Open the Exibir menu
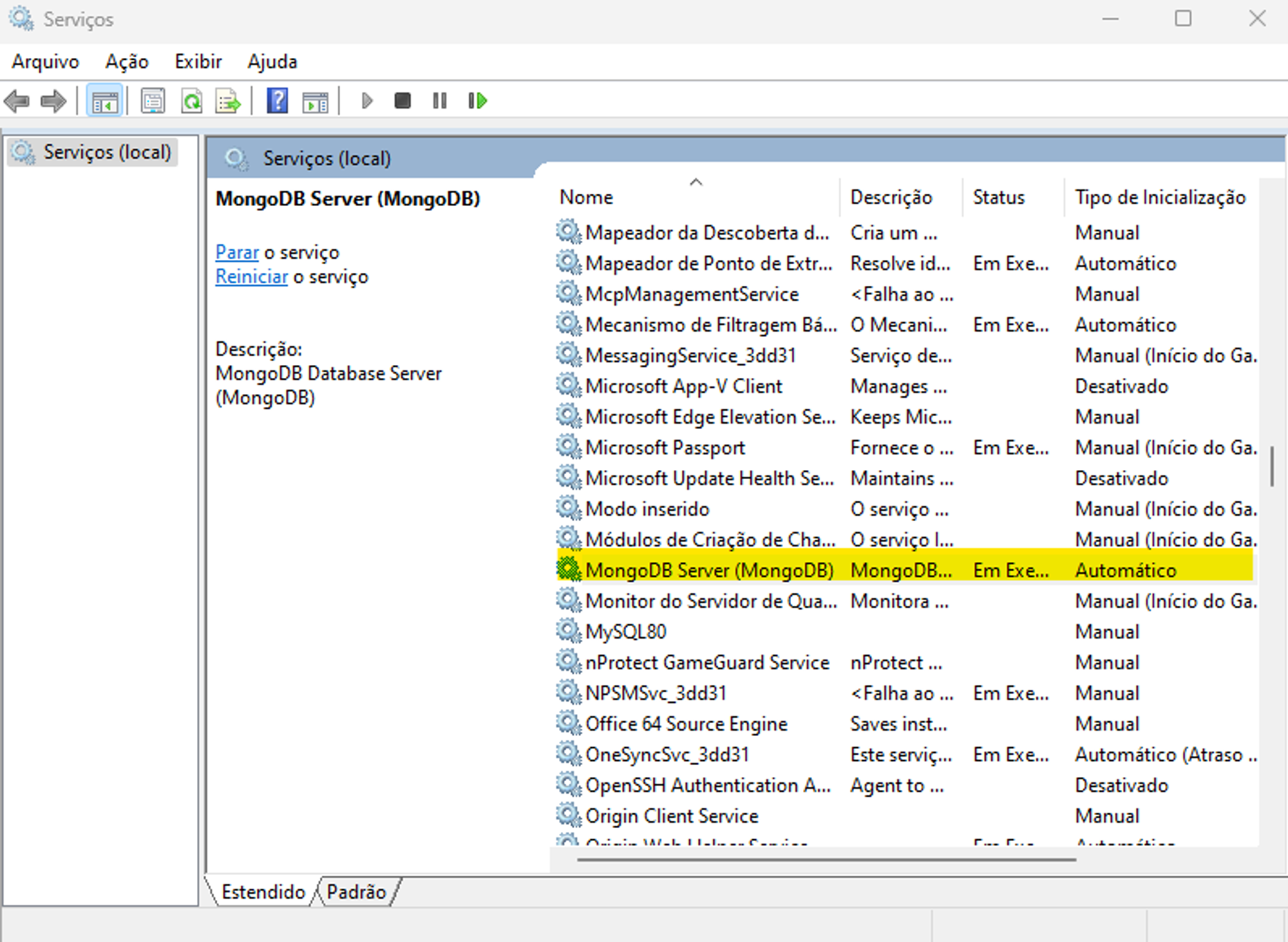Image resolution: width=1288 pixels, height=942 pixels. pos(198,62)
